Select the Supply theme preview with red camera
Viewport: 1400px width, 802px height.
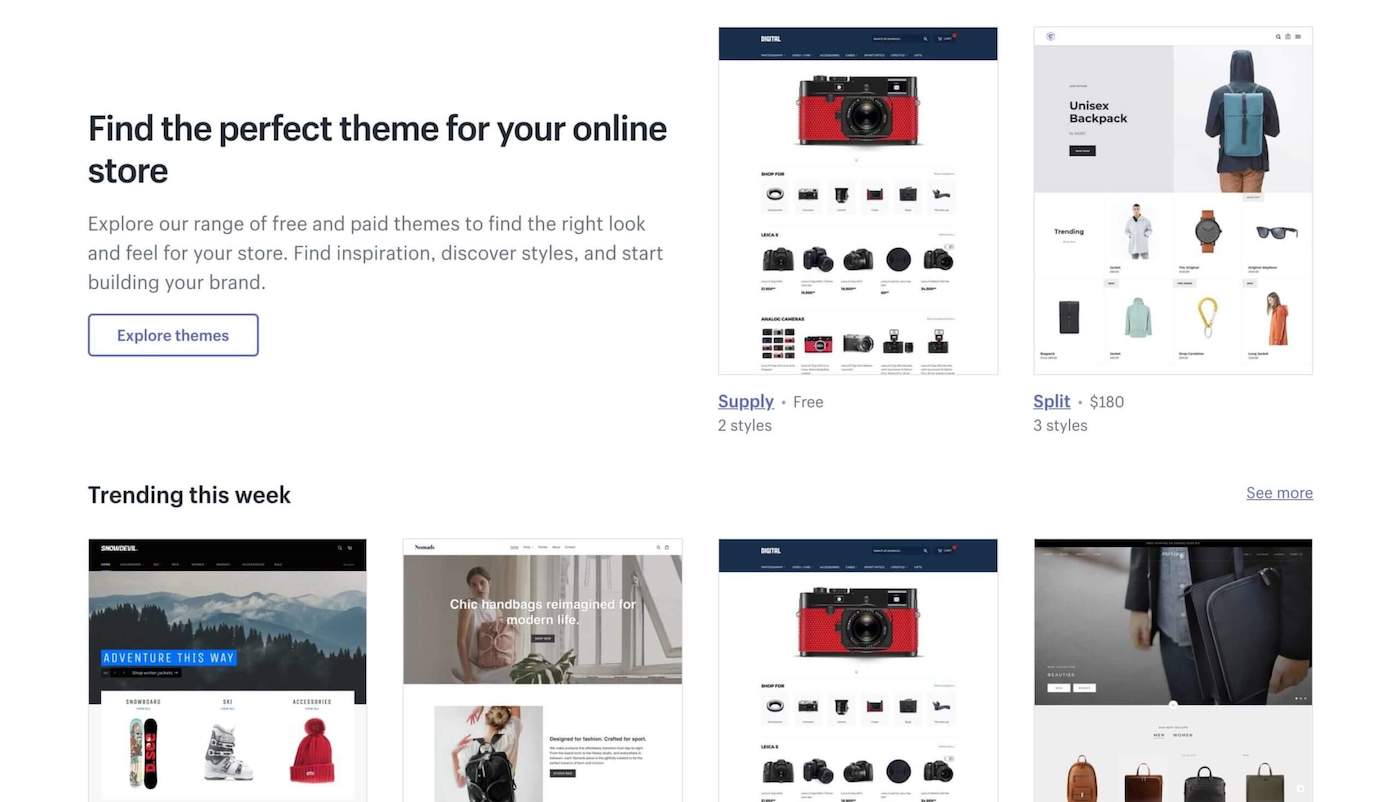(x=858, y=201)
